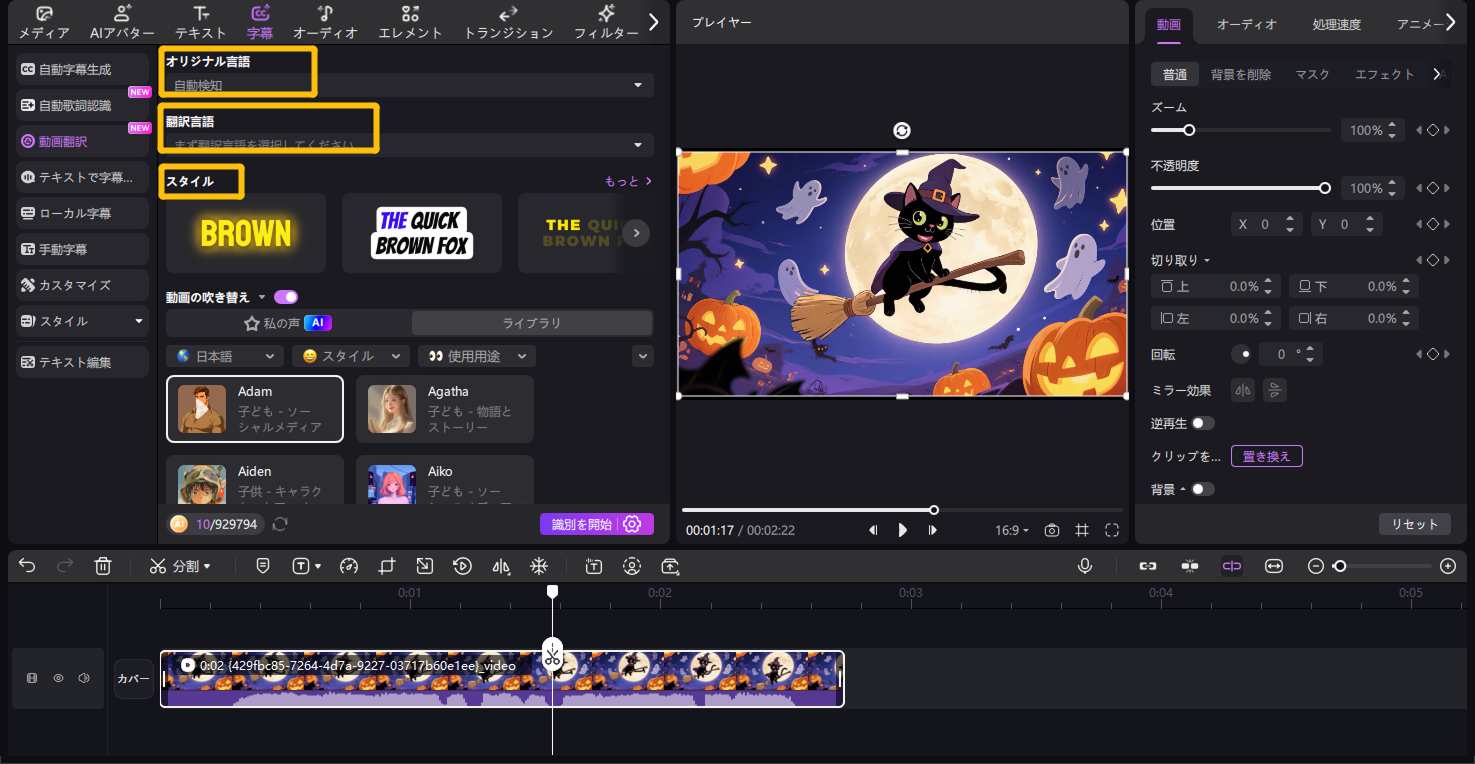Open the エレメント section in the top menu
The image size is (1475, 764).
point(410,22)
